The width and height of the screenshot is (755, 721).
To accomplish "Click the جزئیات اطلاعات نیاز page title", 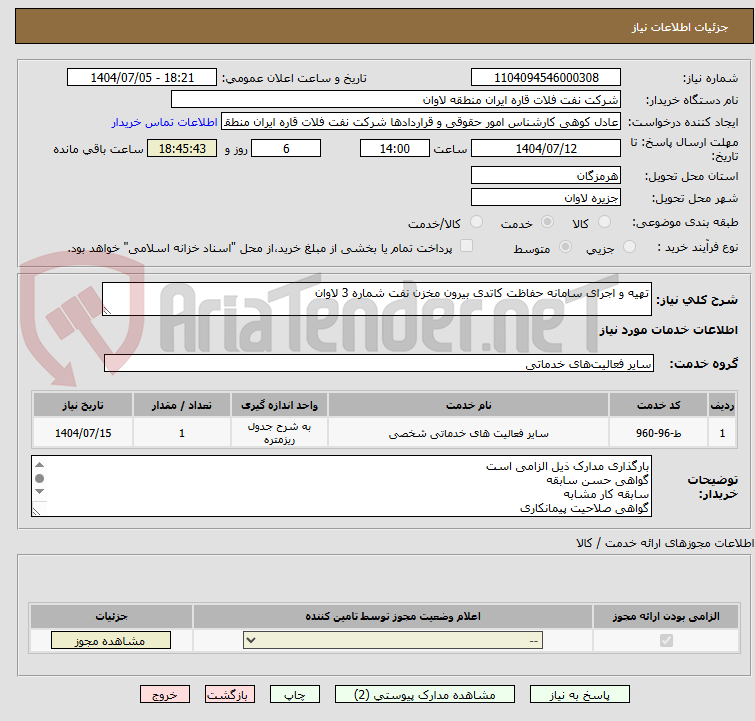I will tap(680, 27).
